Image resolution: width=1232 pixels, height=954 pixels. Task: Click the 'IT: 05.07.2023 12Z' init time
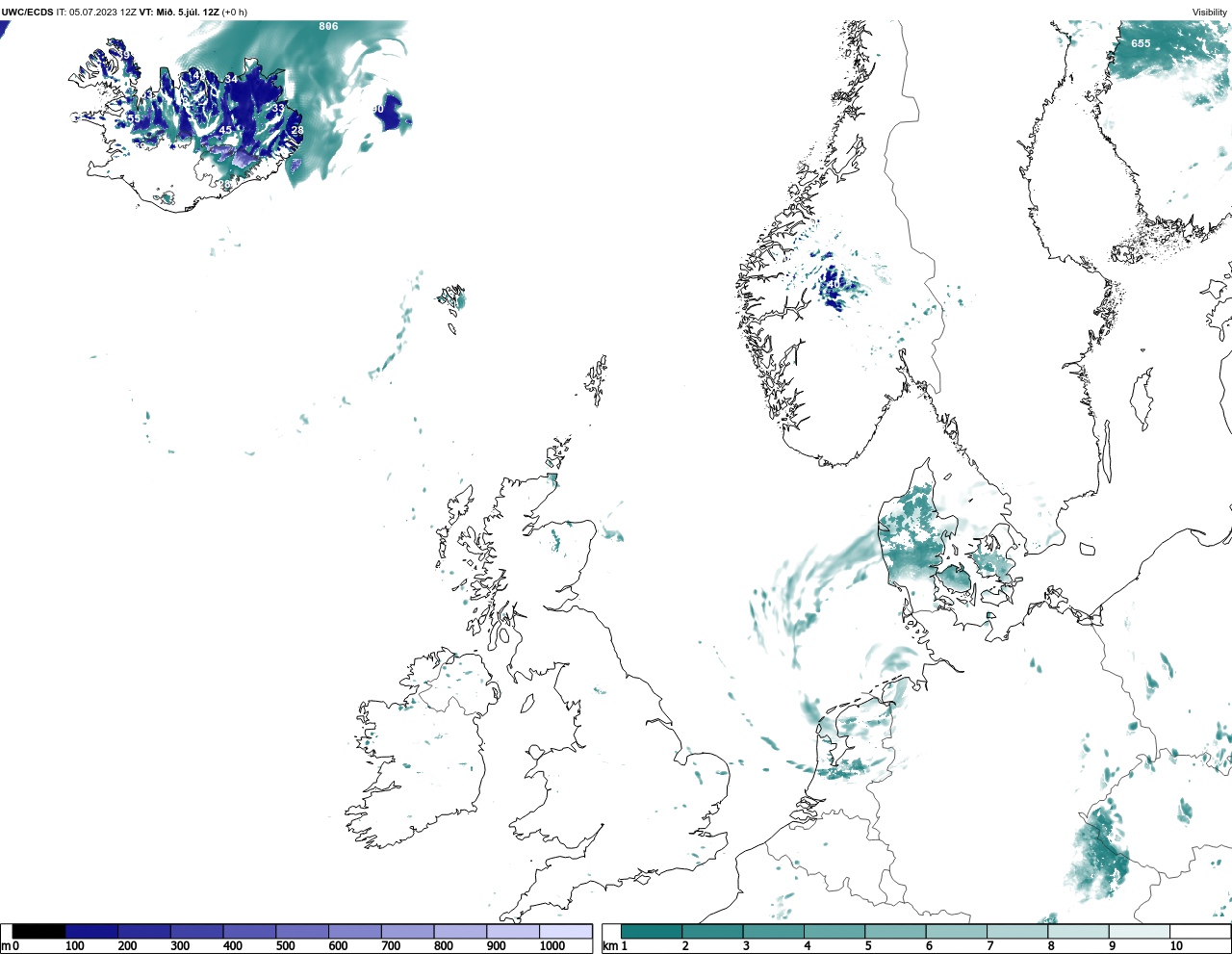click(x=96, y=13)
